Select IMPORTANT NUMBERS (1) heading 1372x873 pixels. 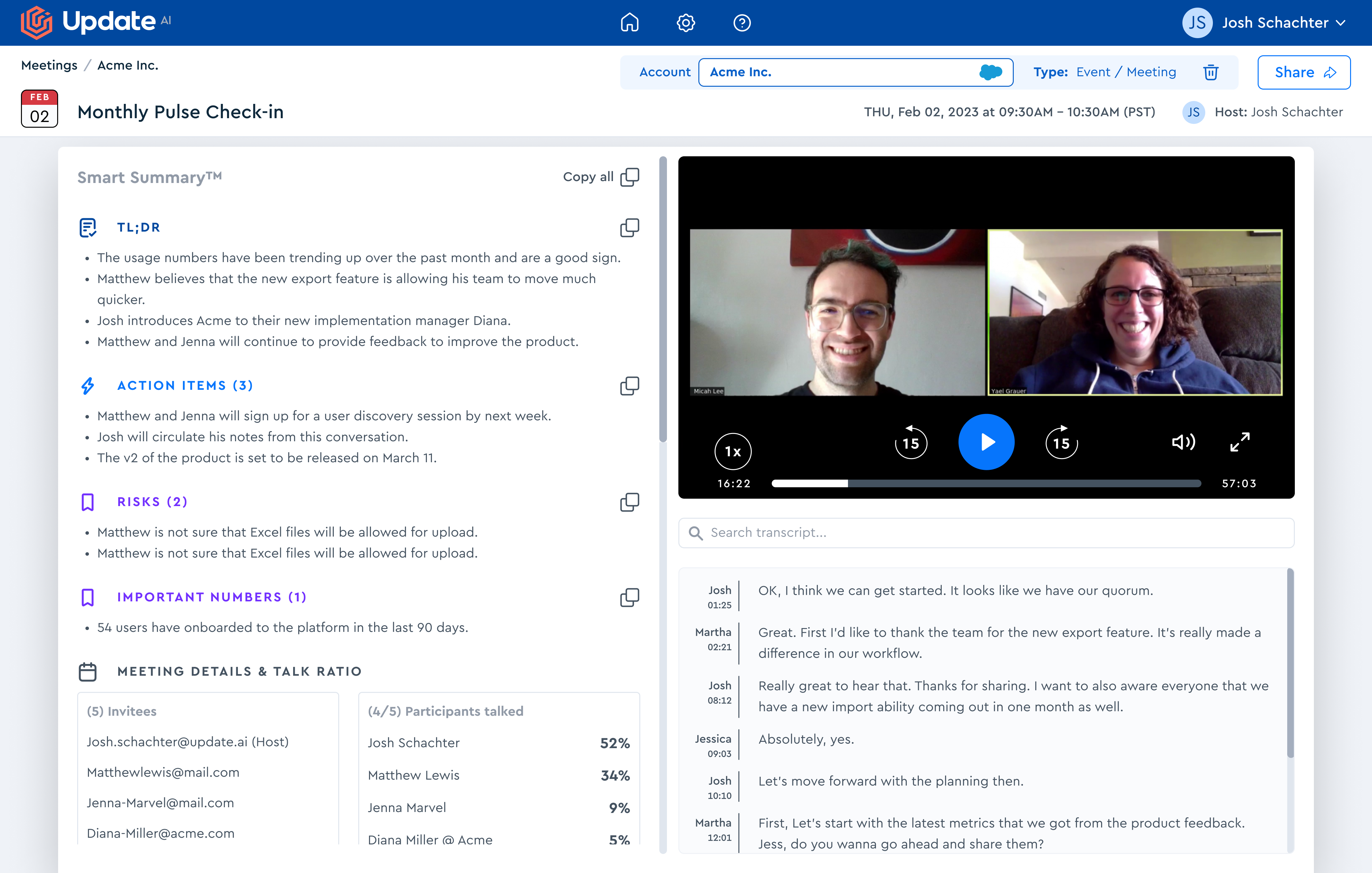click(212, 597)
